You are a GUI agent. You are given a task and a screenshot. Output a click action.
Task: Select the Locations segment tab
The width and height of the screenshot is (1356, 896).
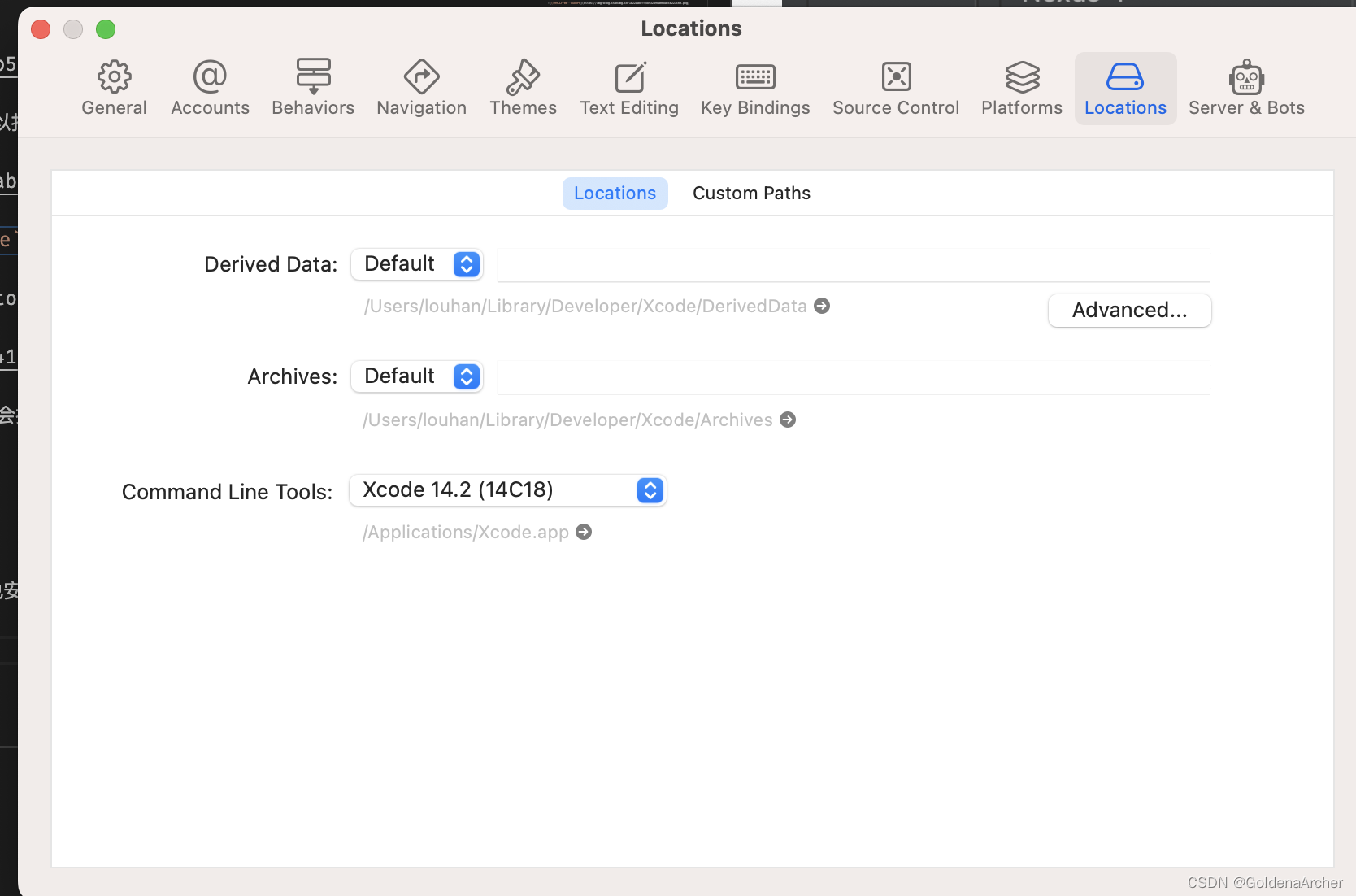[615, 194]
